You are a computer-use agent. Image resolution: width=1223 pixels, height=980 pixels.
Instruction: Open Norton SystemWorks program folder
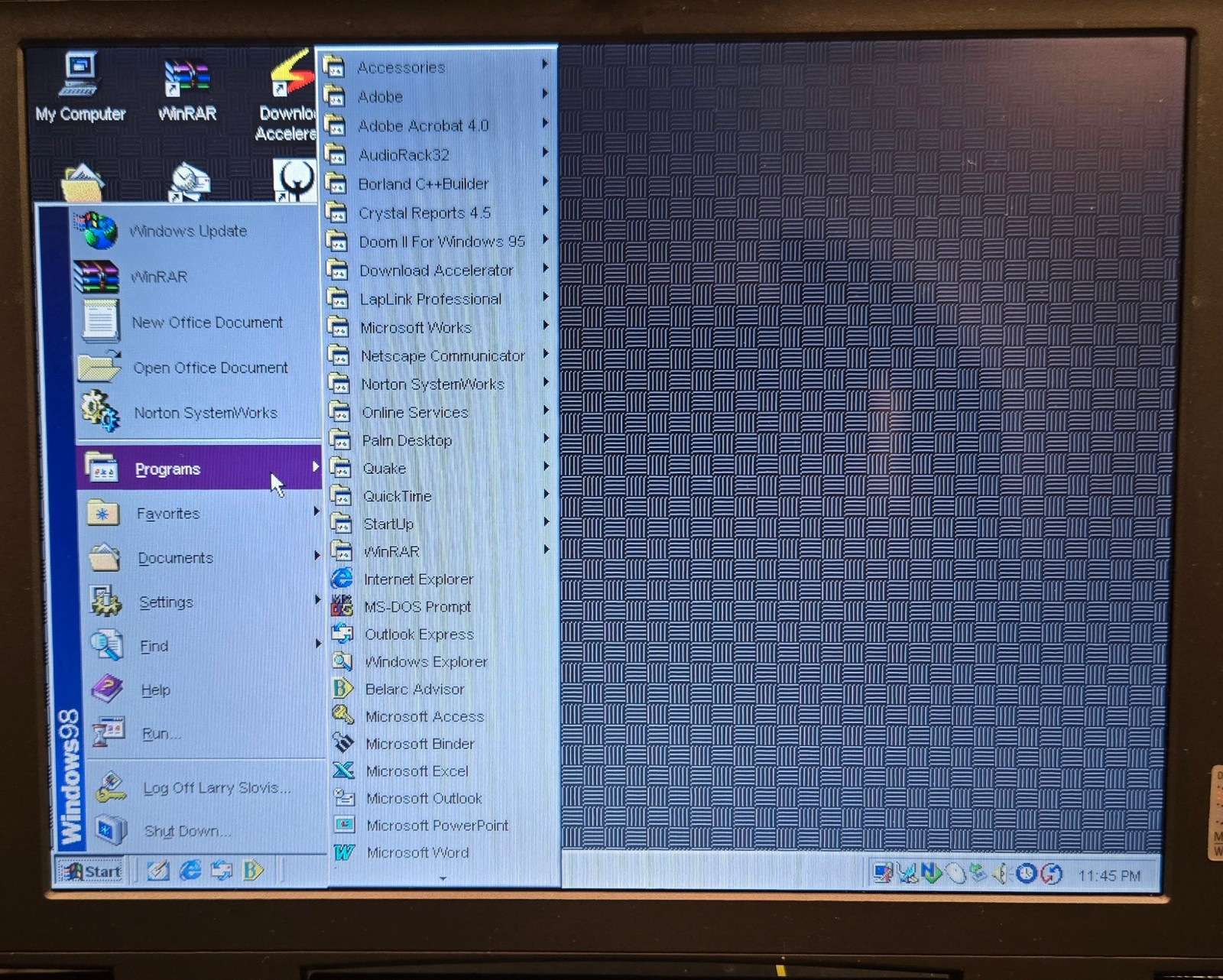coord(440,384)
